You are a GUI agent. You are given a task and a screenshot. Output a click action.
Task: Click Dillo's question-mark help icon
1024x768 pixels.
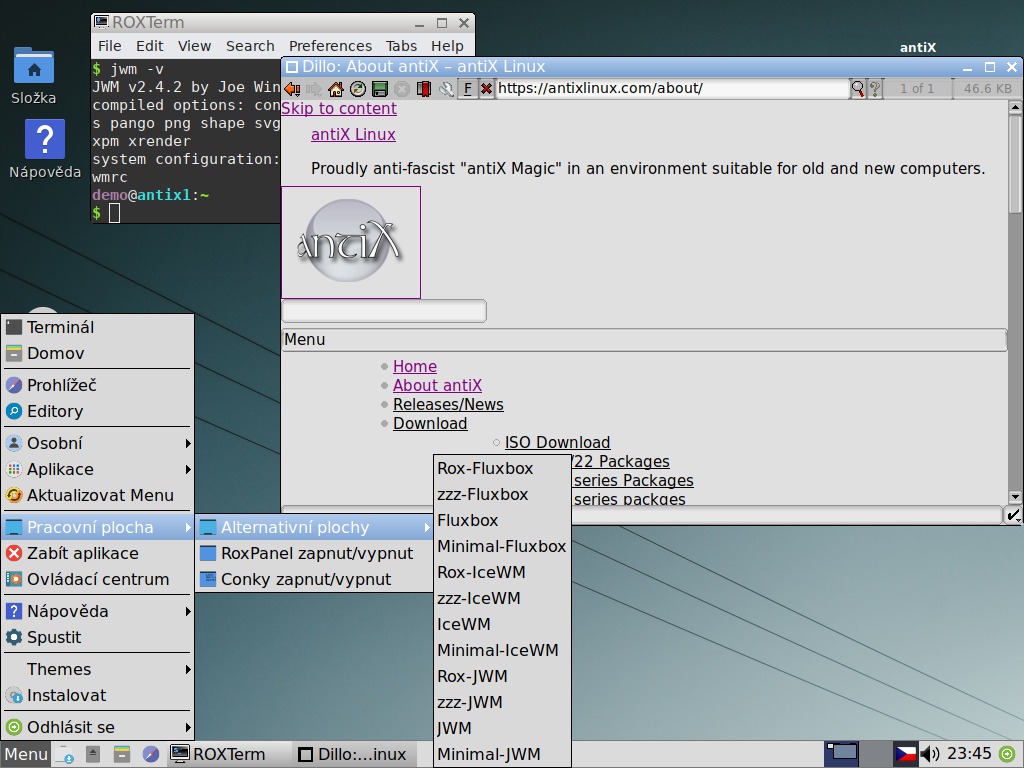click(875, 89)
